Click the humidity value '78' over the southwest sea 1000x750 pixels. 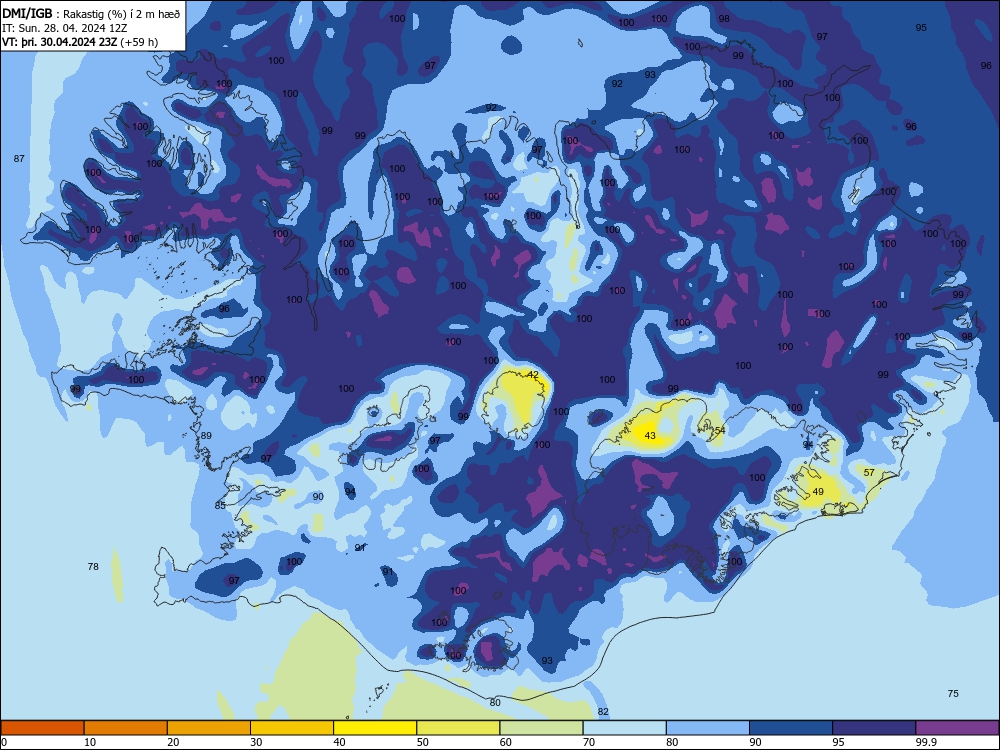93,566
